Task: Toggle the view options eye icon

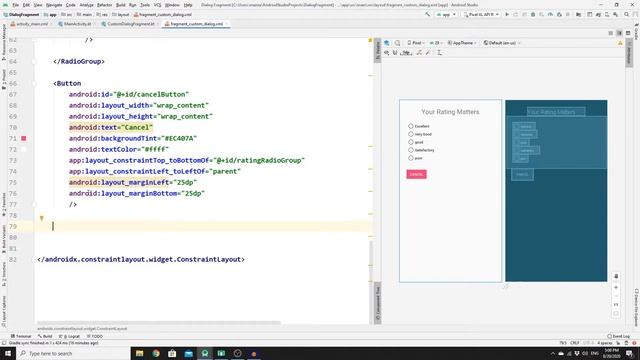Action: pyautogui.click(x=386, y=53)
